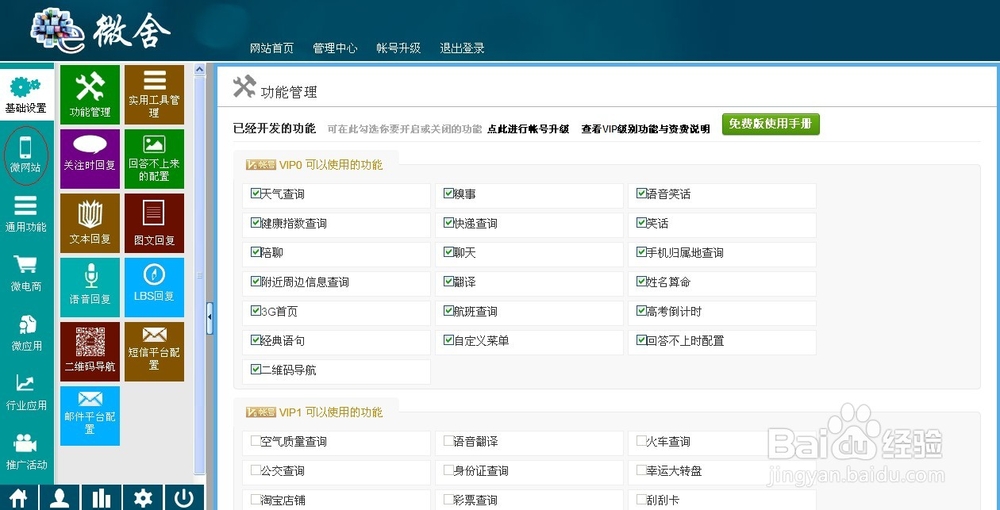
Task: Open the 功能管理 tile
Action: coord(90,95)
